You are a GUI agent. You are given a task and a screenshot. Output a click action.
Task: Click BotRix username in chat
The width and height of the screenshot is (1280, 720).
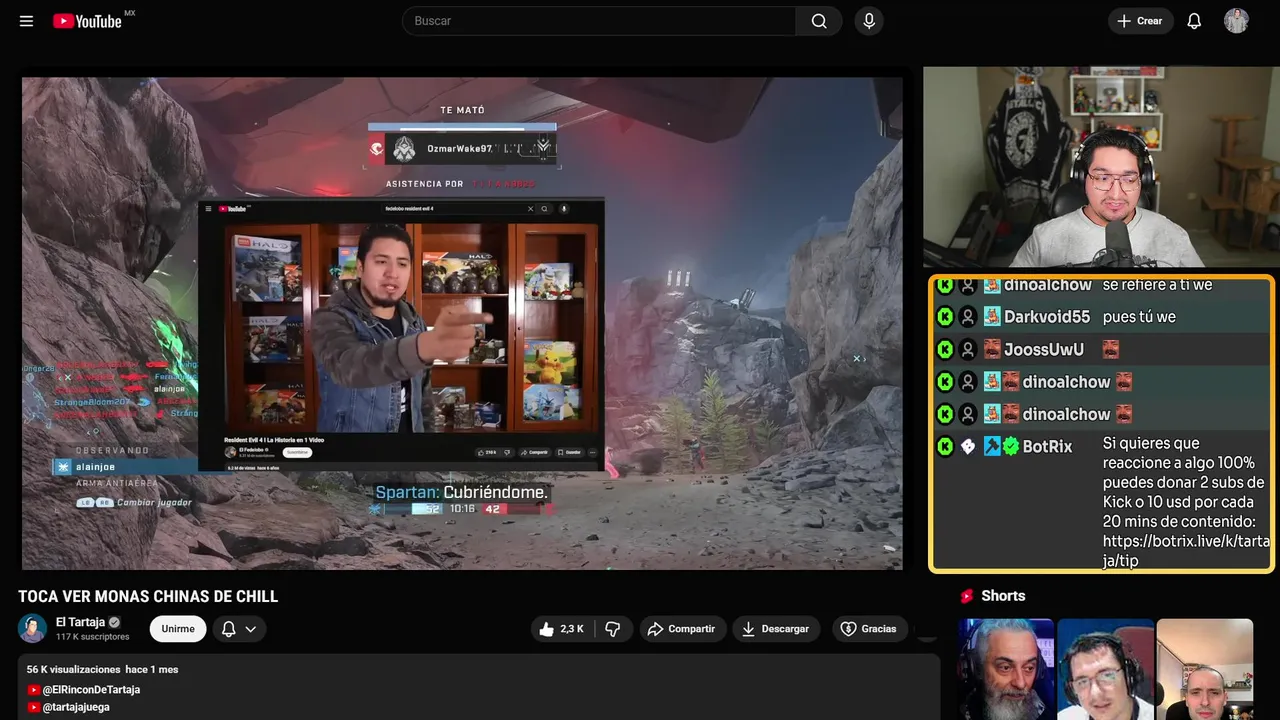[1048, 446]
